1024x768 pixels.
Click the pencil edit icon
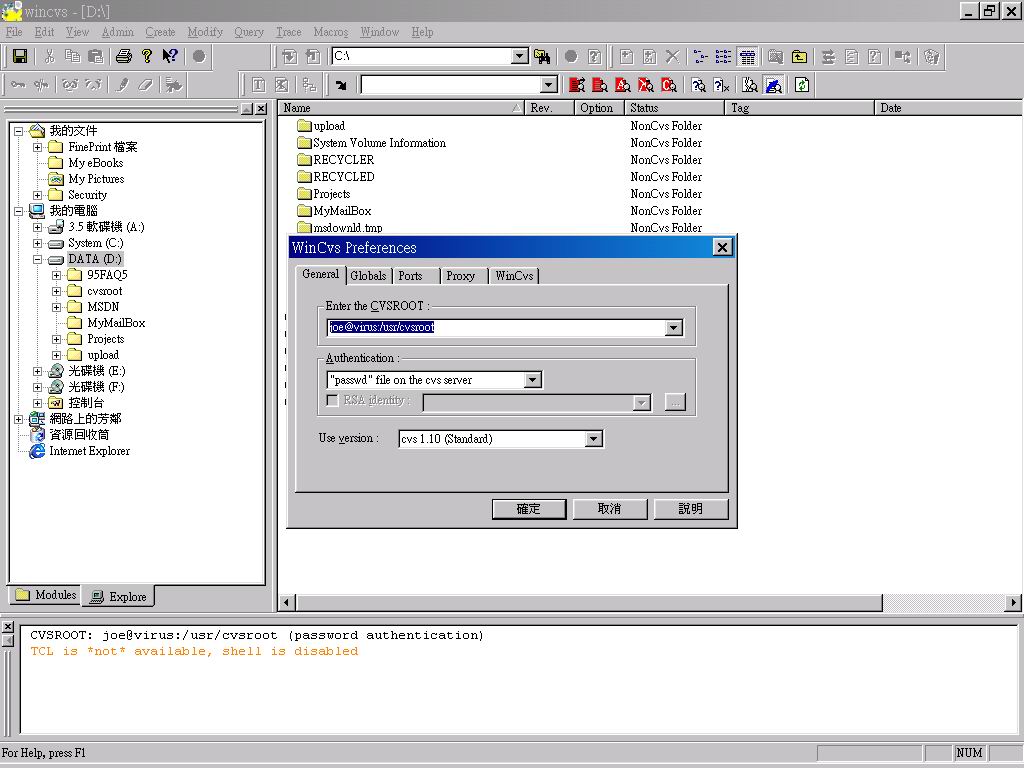pos(121,85)
